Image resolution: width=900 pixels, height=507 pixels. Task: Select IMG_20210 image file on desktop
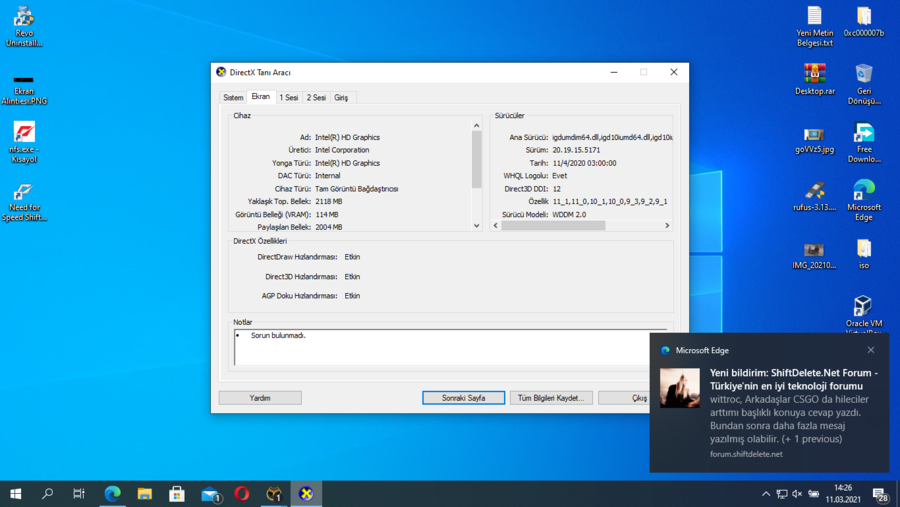pyautogui.click(x=814, y=256)
